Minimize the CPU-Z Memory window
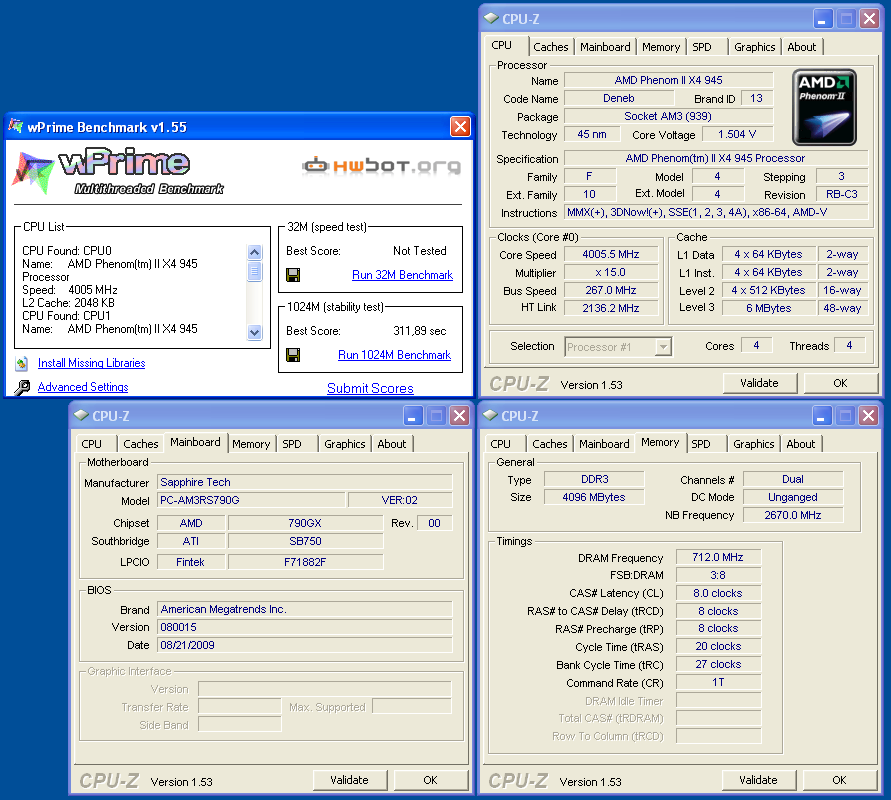 [822, 416]
